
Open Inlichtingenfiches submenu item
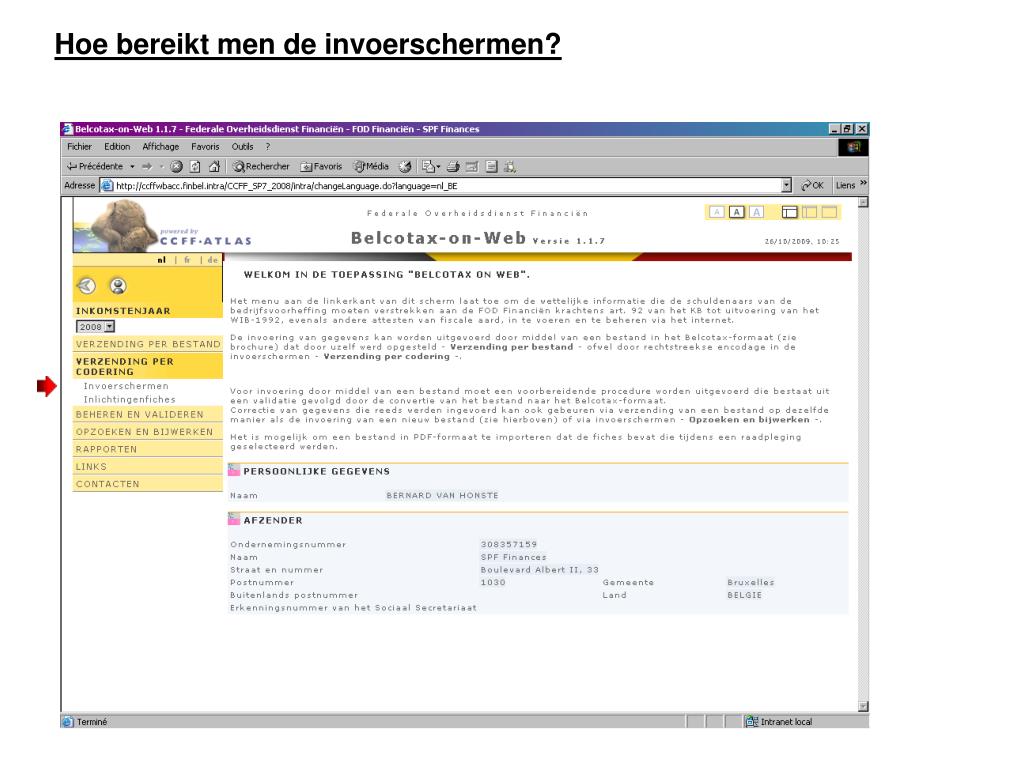[x=129, y=399]
